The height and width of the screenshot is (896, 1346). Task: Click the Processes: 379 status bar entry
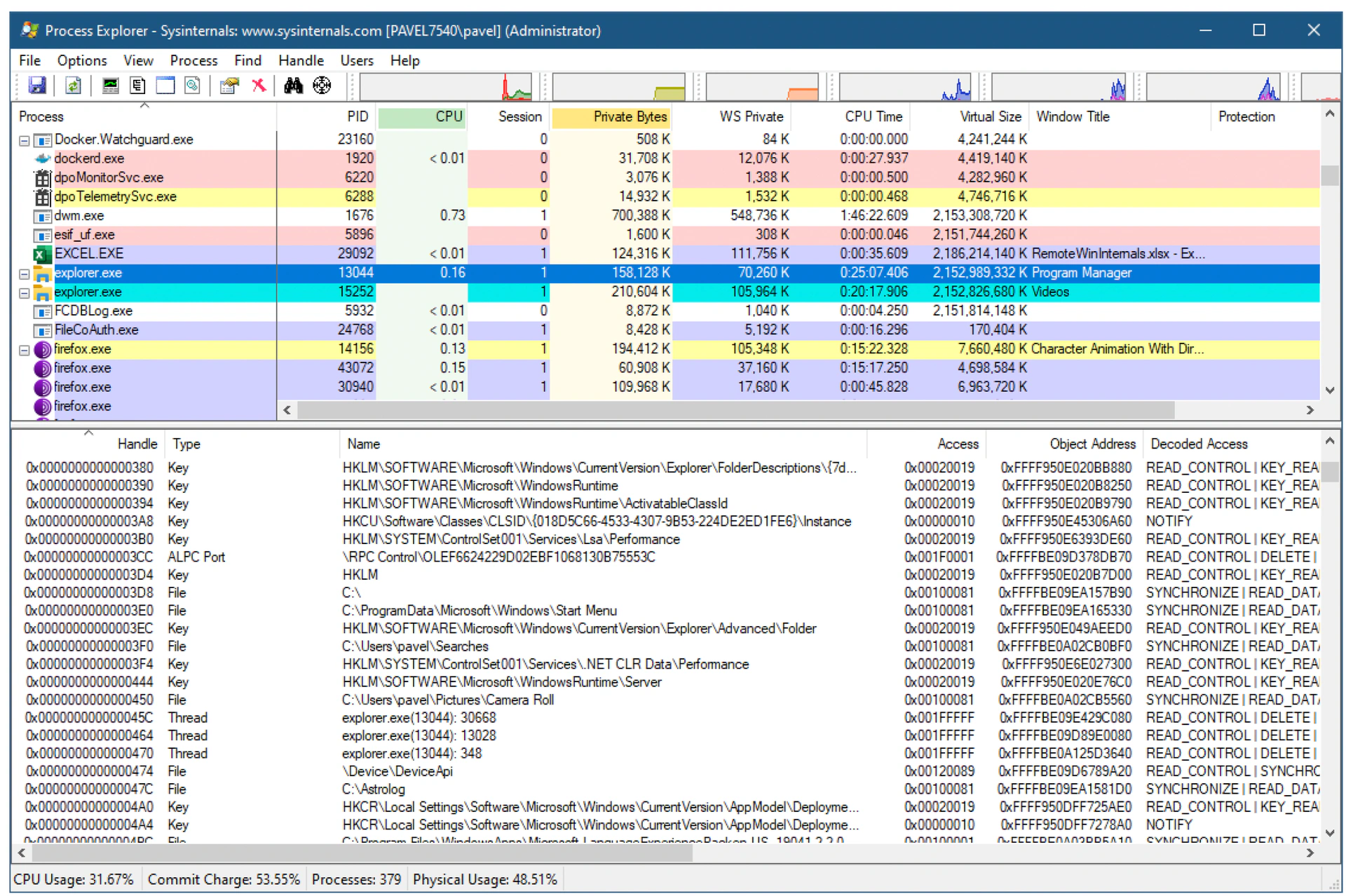(x=356, y=880)
